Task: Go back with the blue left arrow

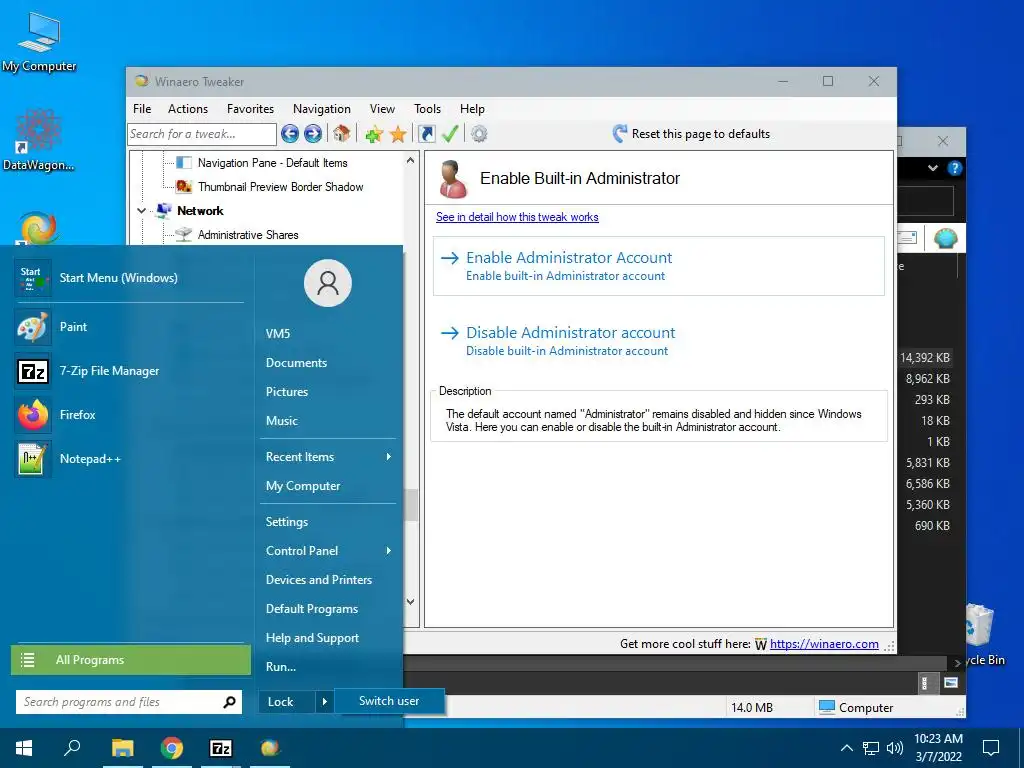Action: [x=290, y=134]
